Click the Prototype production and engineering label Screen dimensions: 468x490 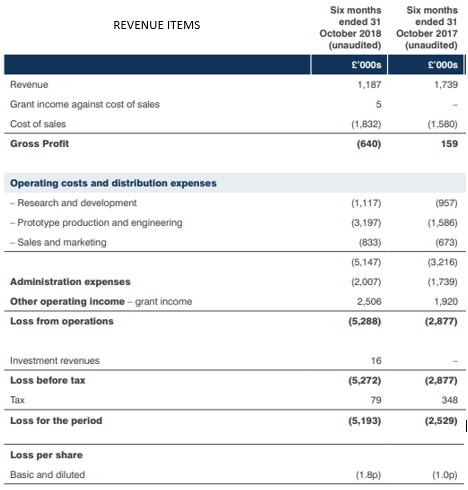(x=100, y=222)
